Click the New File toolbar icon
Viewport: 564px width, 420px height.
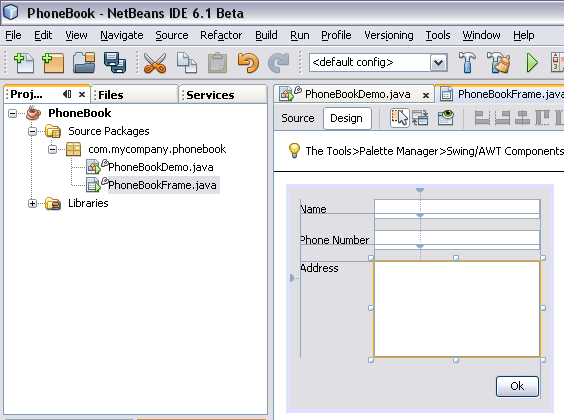[x=24, y=63]
